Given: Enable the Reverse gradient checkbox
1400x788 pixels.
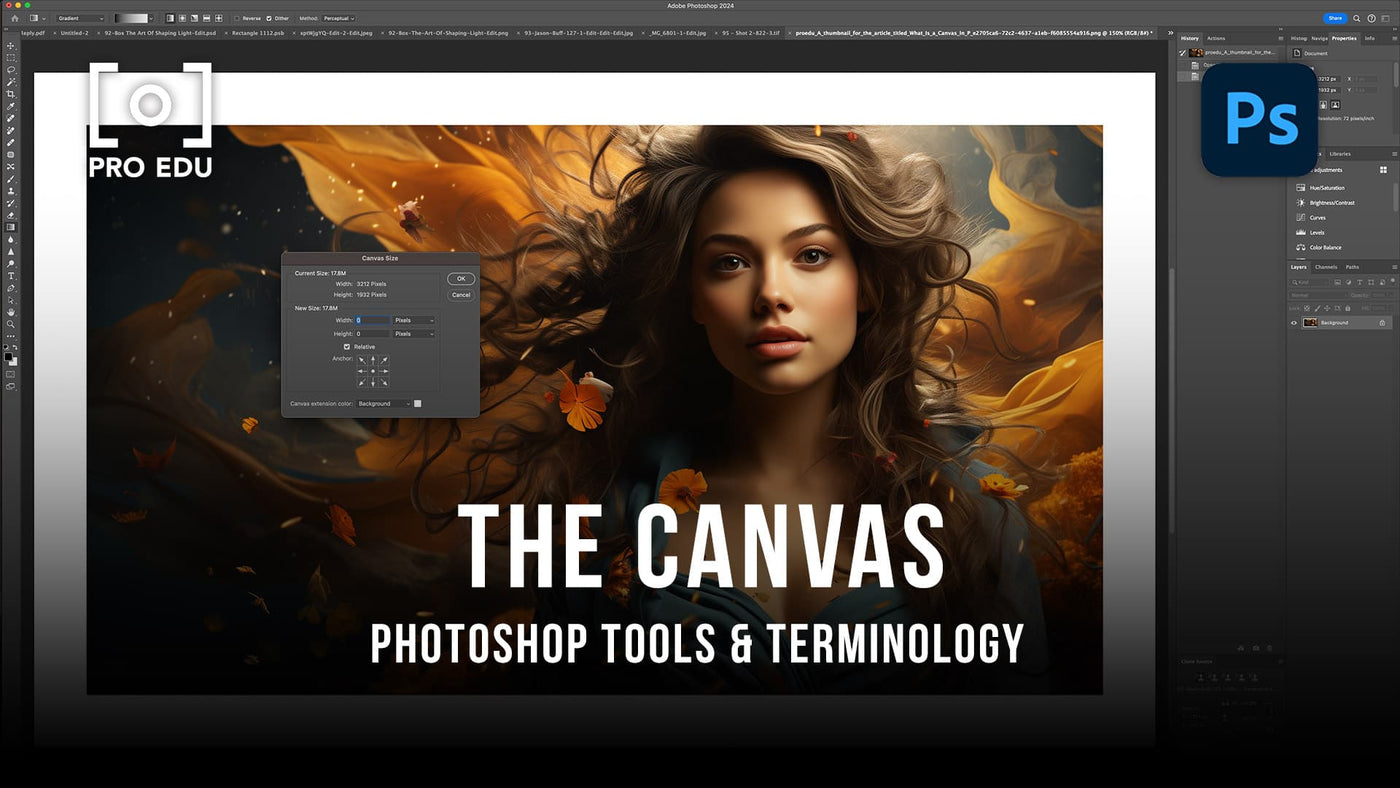Looking at the screenshot, I should coord(236,18).
